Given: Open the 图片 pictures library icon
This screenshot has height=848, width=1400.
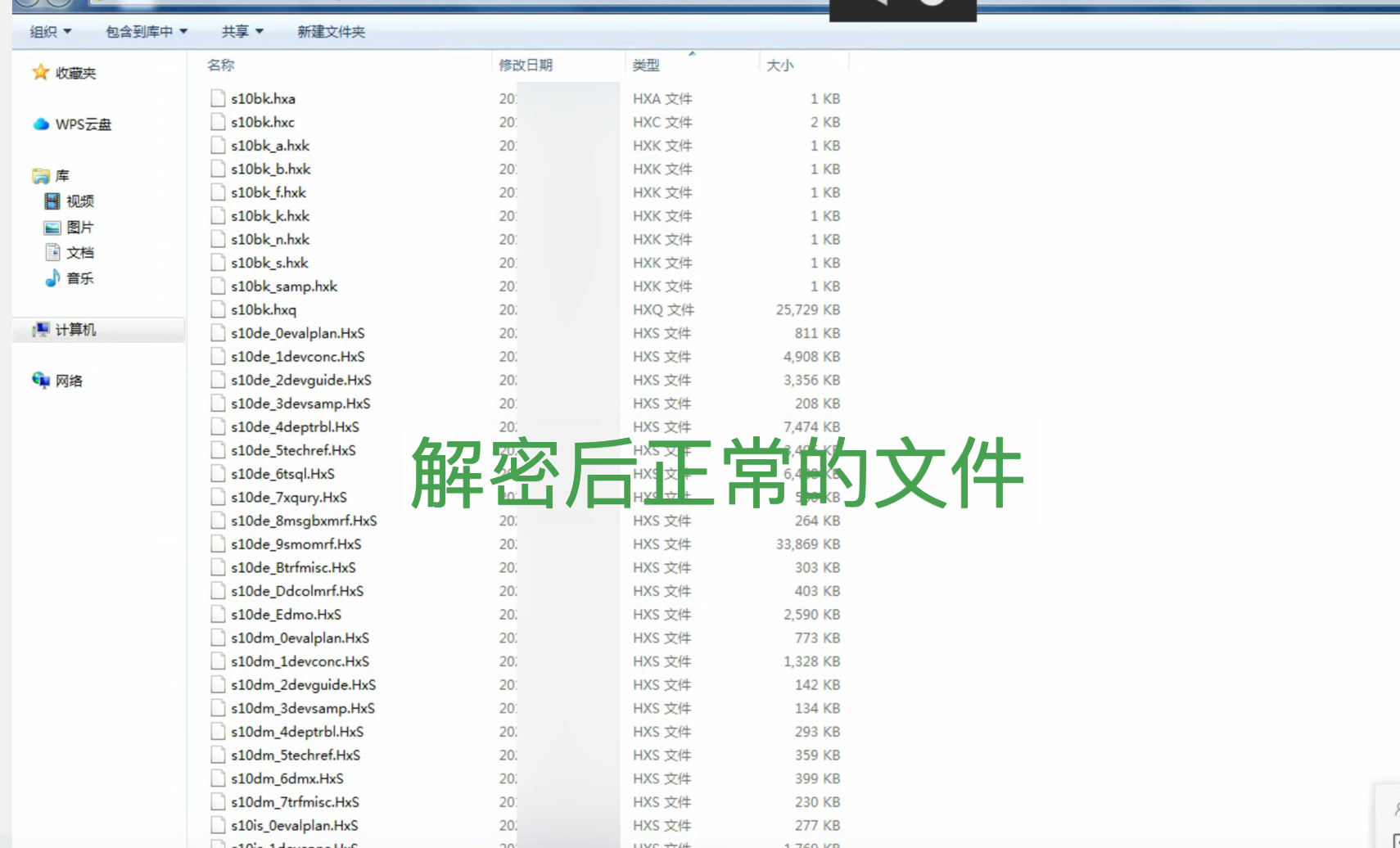Looking at the screenshot, I should (52, 228).
